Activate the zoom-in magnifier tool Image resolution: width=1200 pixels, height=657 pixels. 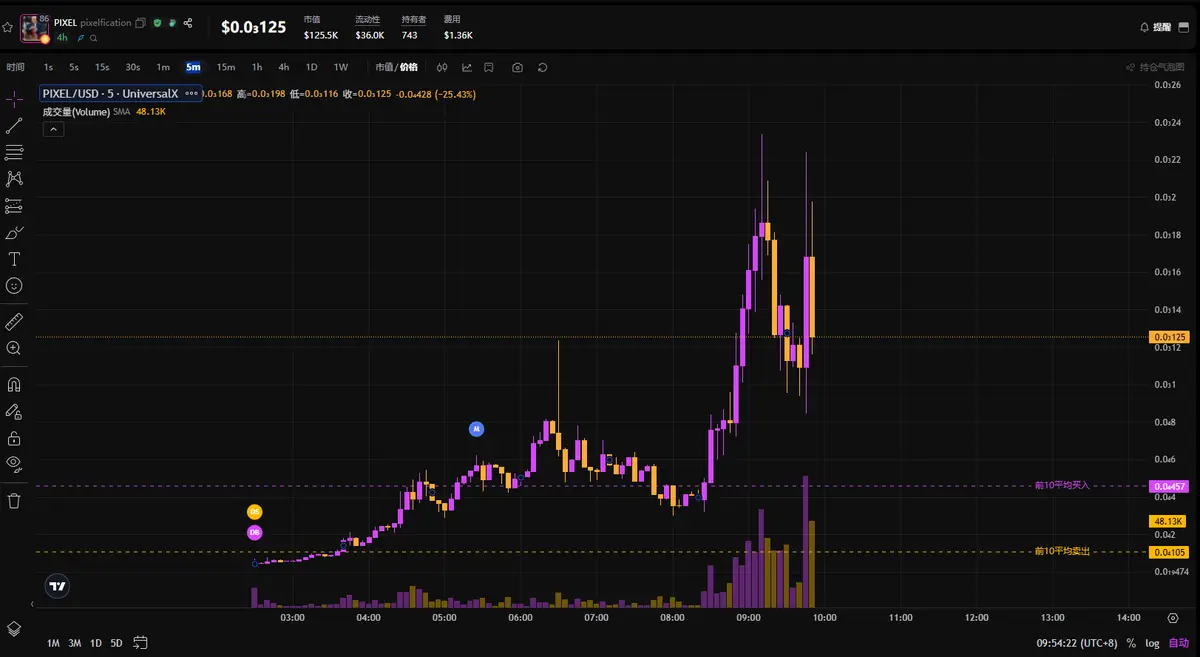tap(14, 348)
